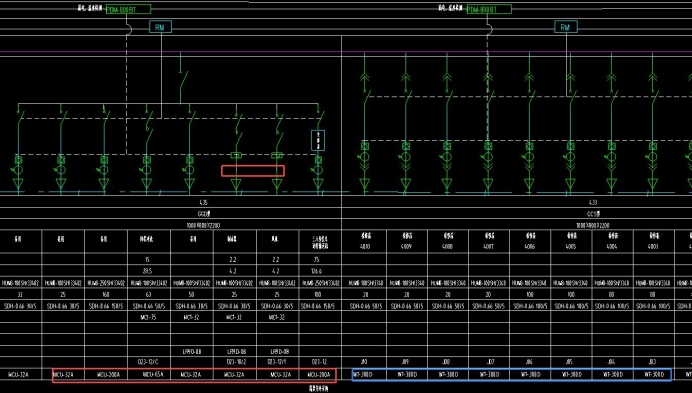Select the 4J3 cabinet label
692x393 pixels.
pyautogui.click(x=593, y=203)
